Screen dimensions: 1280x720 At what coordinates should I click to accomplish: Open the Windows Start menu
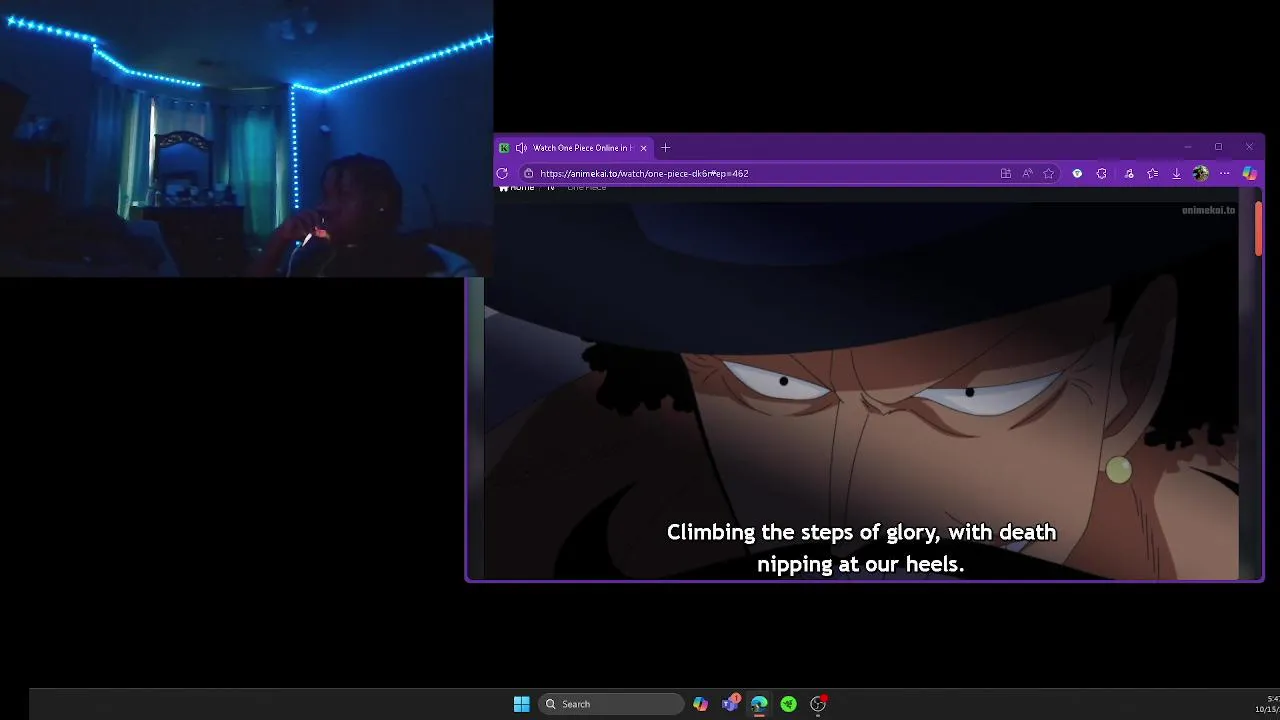521,704
